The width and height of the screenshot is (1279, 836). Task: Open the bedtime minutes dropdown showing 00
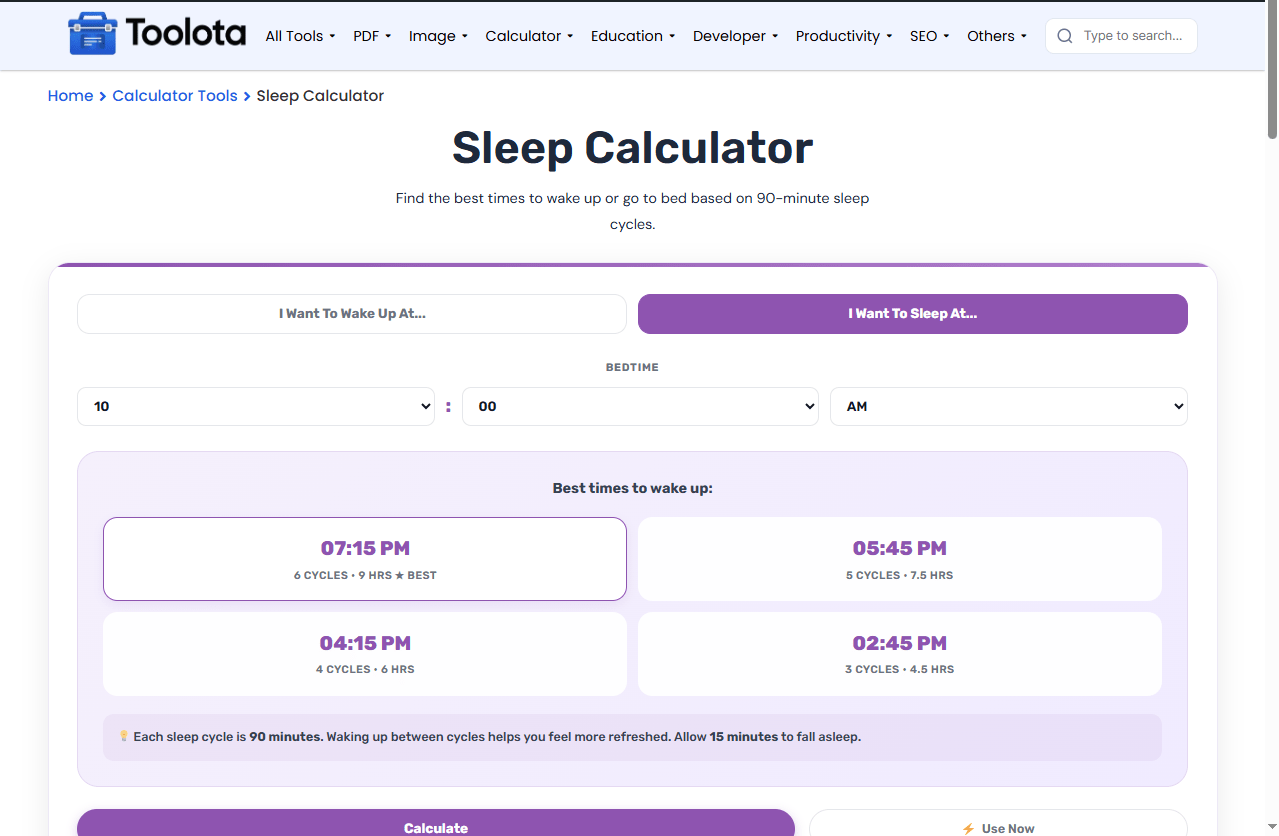coord(640,407)
